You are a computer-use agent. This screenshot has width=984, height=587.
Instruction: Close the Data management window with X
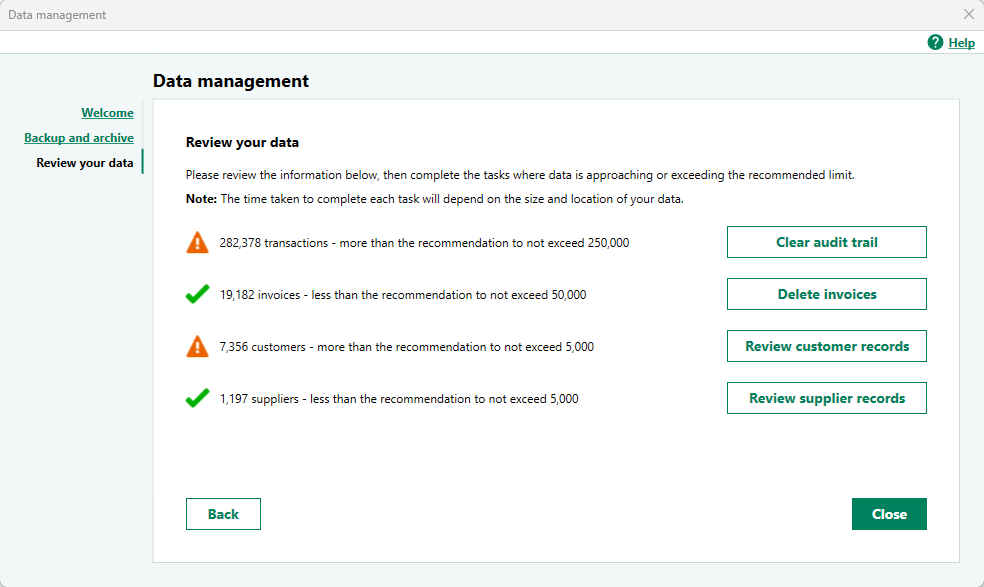[968, 15]
